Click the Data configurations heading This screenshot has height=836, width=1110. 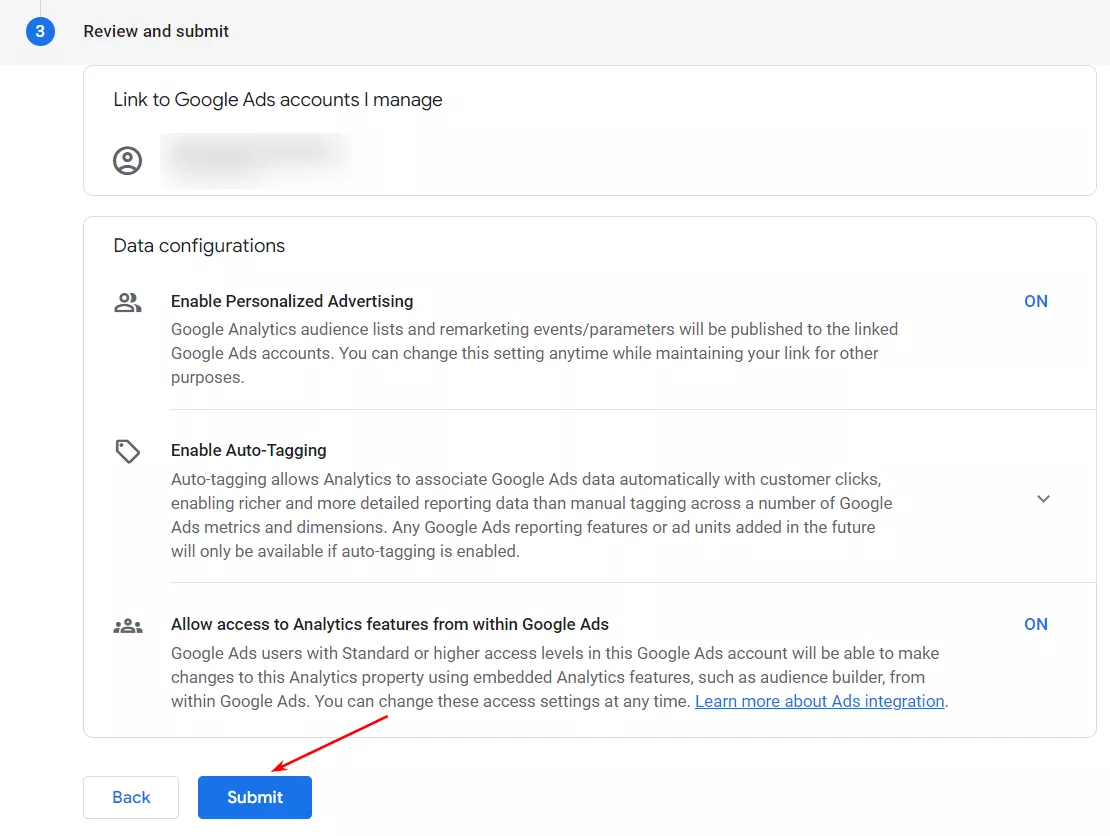point(199,246)
